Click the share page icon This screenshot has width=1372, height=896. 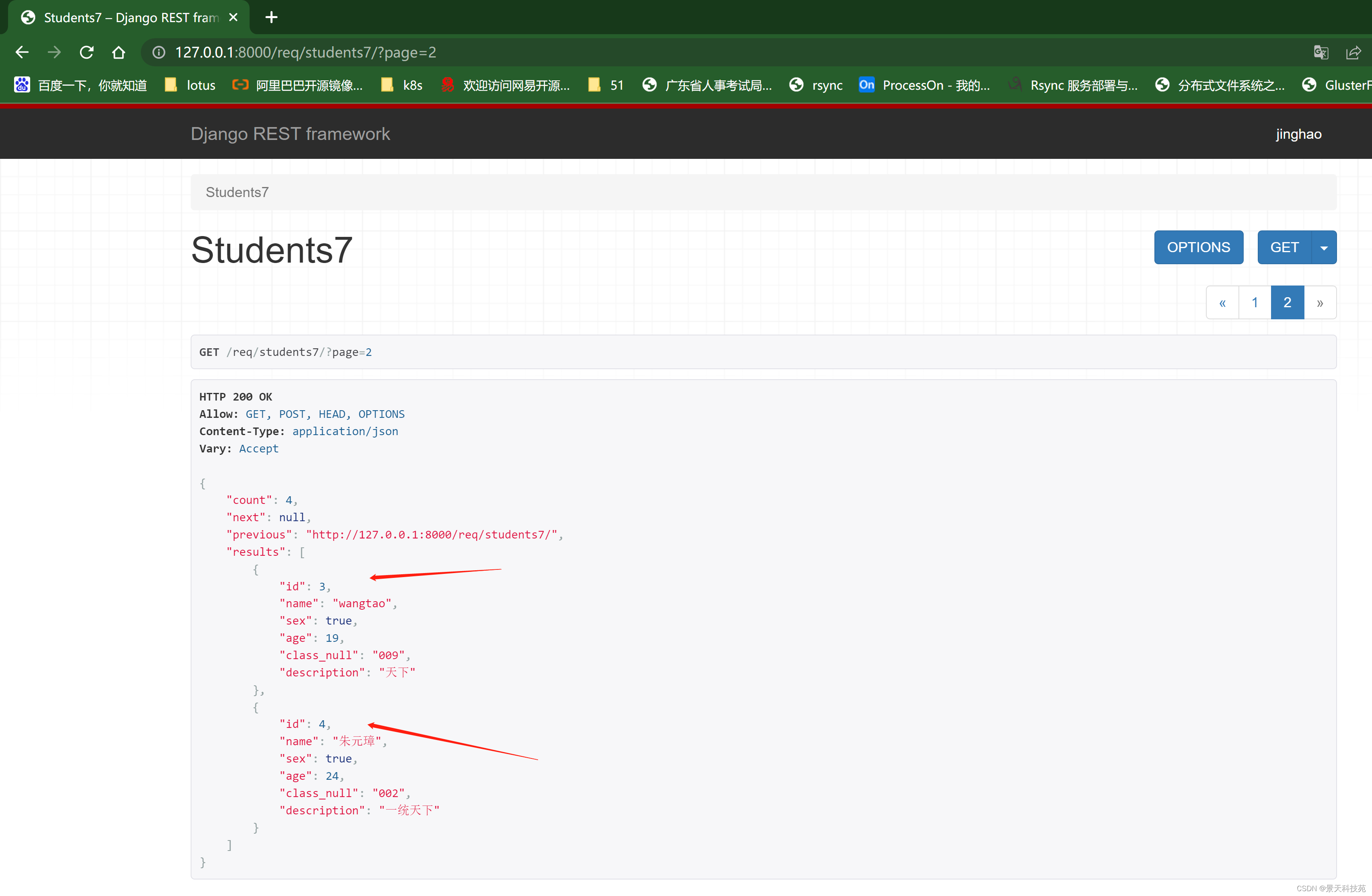pos(1353,52)
